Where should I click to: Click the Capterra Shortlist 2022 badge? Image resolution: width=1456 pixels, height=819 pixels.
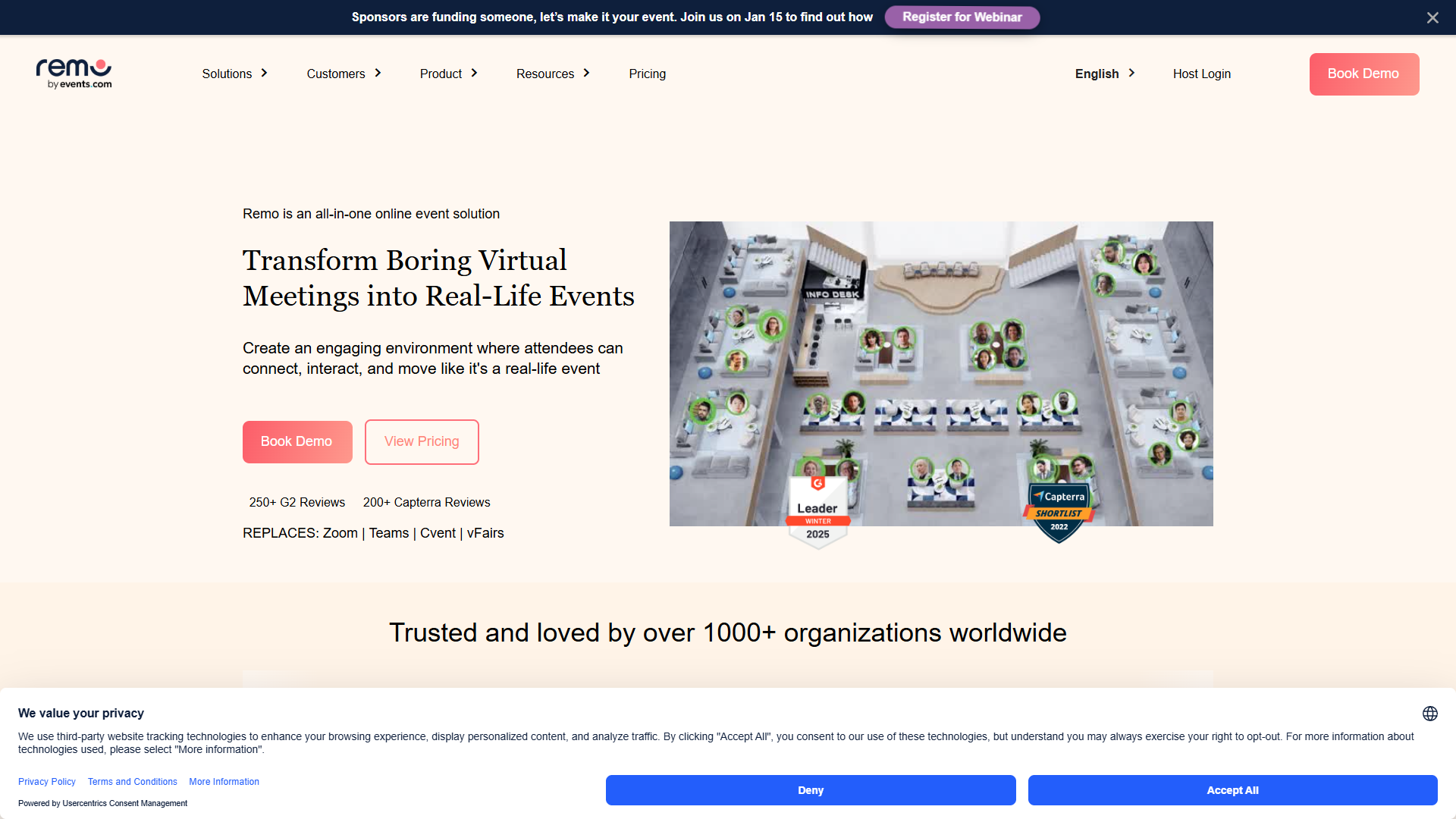(x=1059, y=513)
